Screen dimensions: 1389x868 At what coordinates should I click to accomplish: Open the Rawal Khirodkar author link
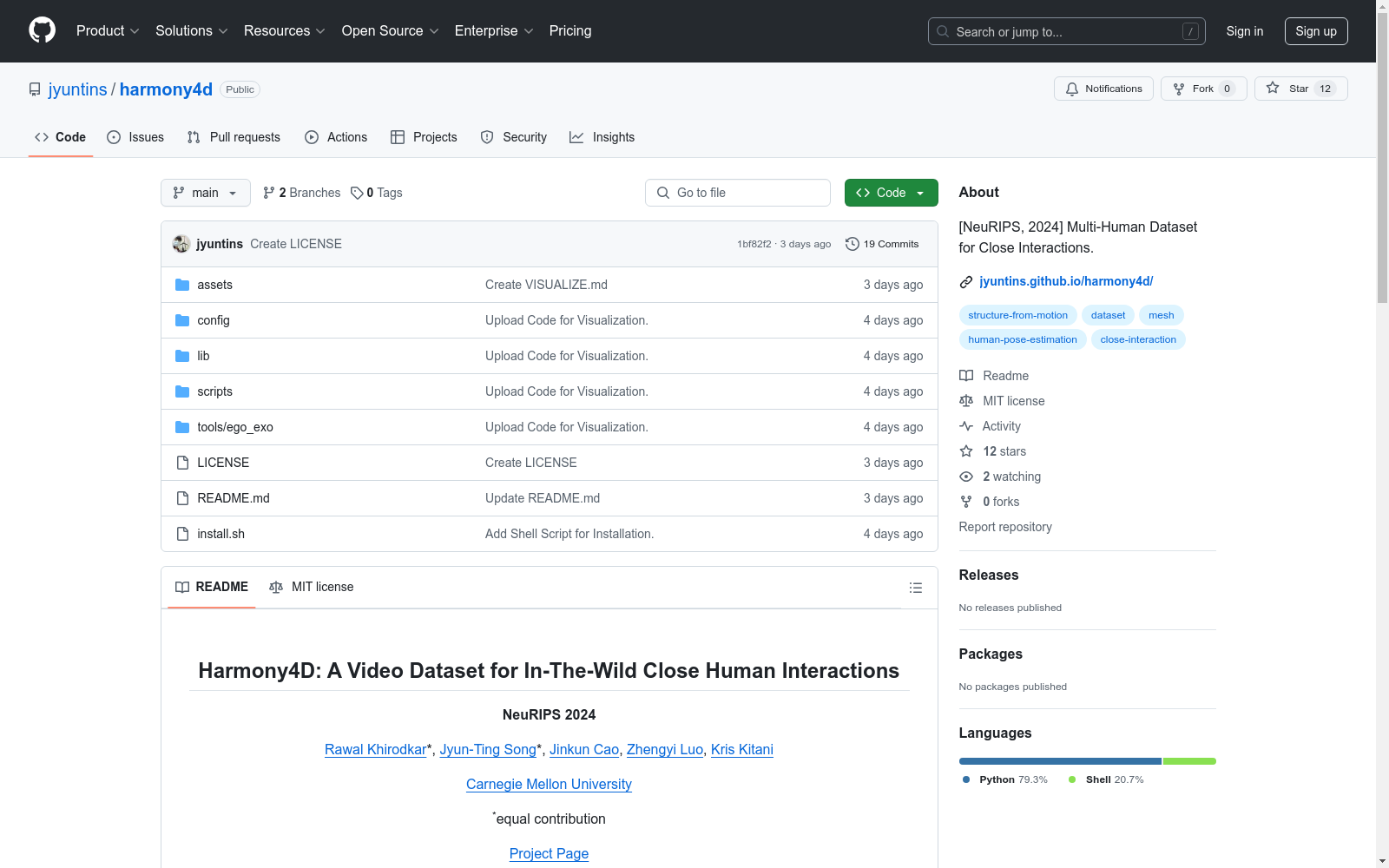point(376,749)
